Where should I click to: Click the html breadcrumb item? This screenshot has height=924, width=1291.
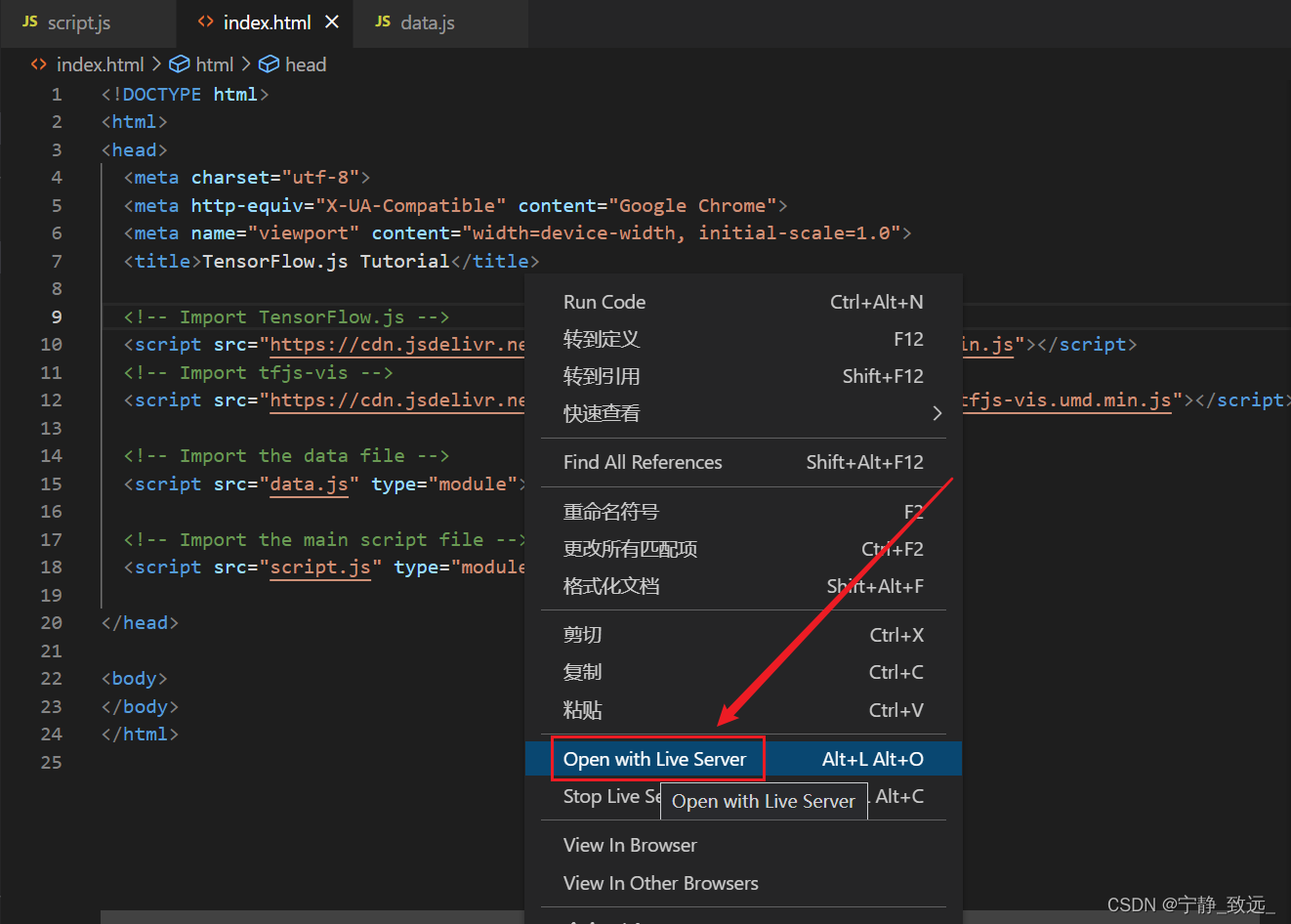(x=214, y=64)
